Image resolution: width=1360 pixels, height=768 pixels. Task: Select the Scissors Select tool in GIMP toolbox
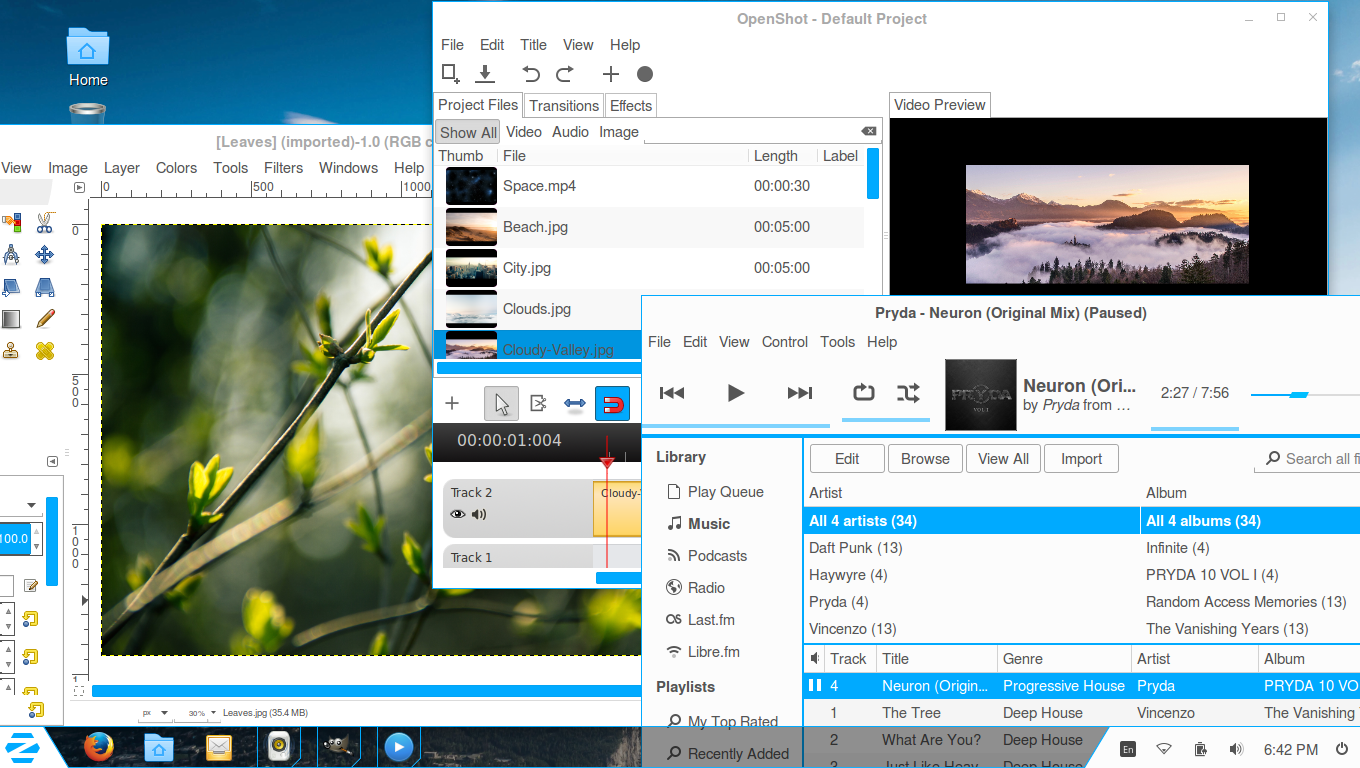44,222
